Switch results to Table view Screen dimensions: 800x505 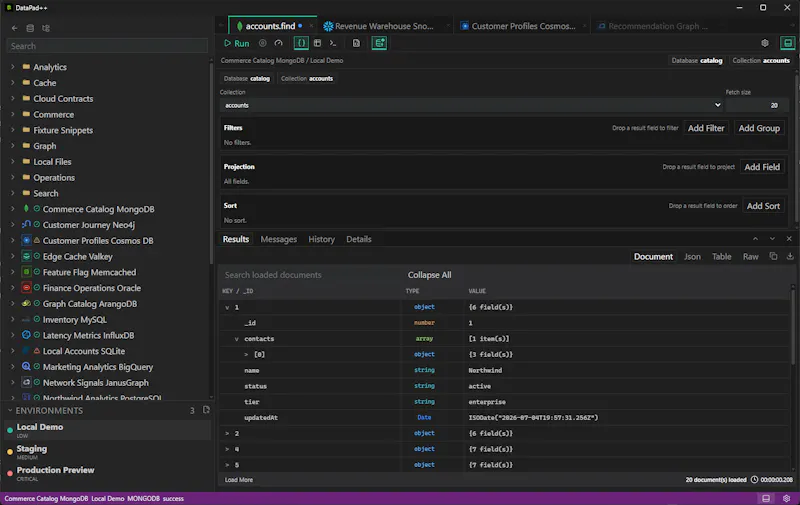point(721,257)
